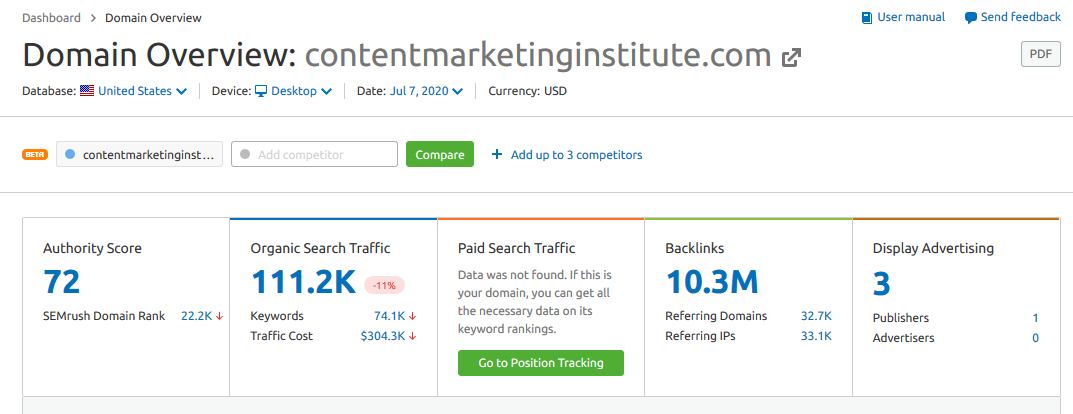Click the orange BETA badge
The image size is (1073, 414).
click(35, 155)
